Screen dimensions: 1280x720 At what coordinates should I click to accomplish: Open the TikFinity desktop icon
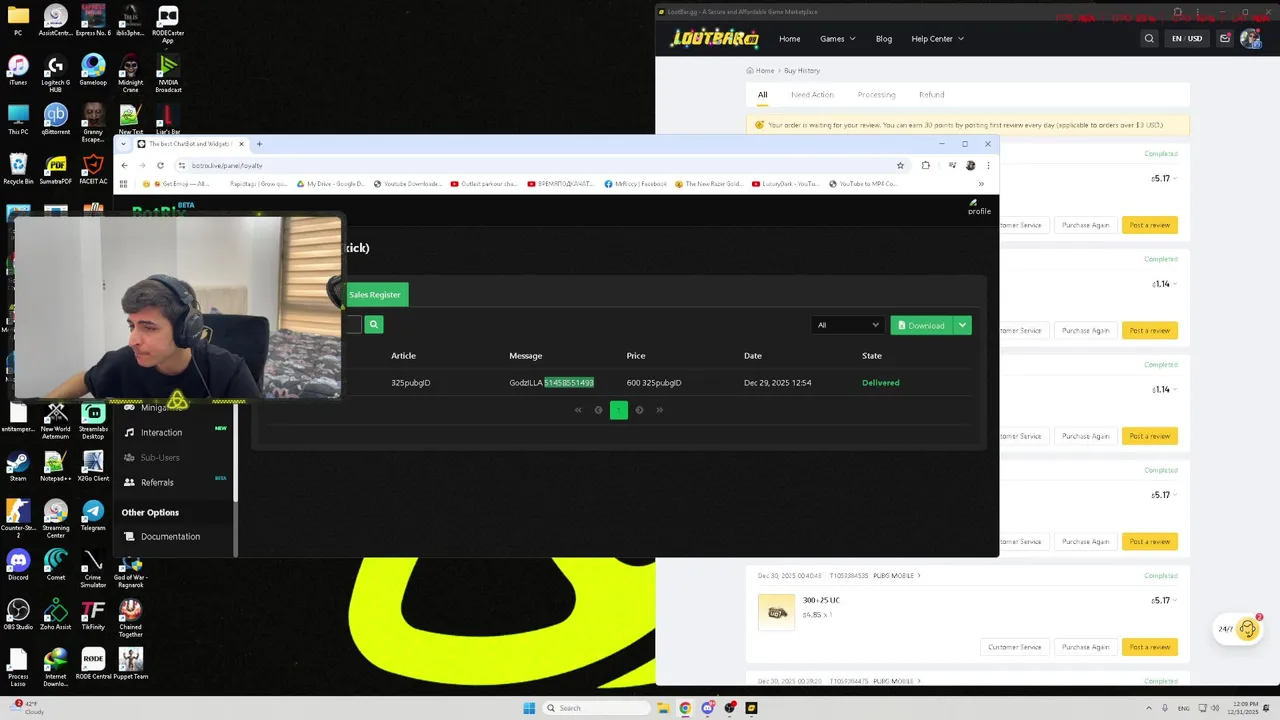pos(93,613)
